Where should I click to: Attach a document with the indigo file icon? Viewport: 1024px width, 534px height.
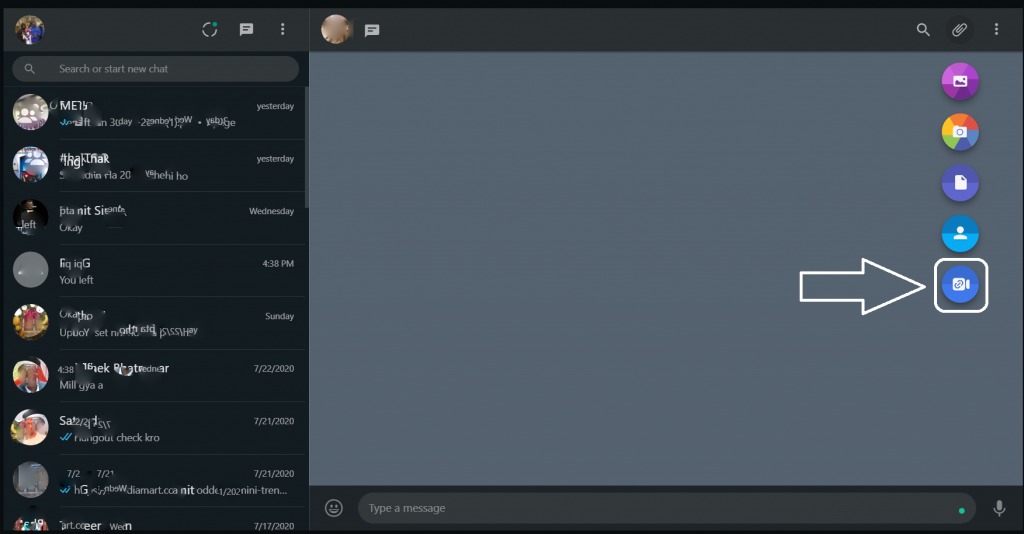(x=960, y=183)
